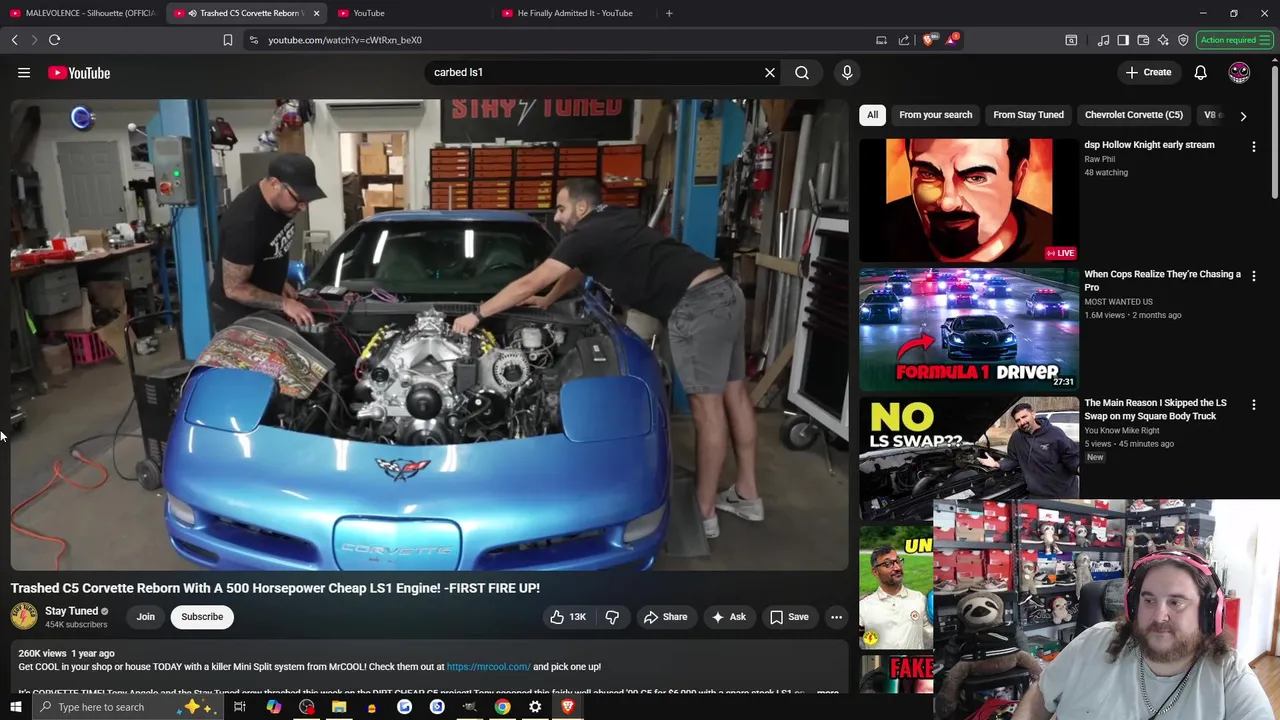Screen dimensions: 1280x720
Task: Clear the search text with the X
Action: pos(770,72)
